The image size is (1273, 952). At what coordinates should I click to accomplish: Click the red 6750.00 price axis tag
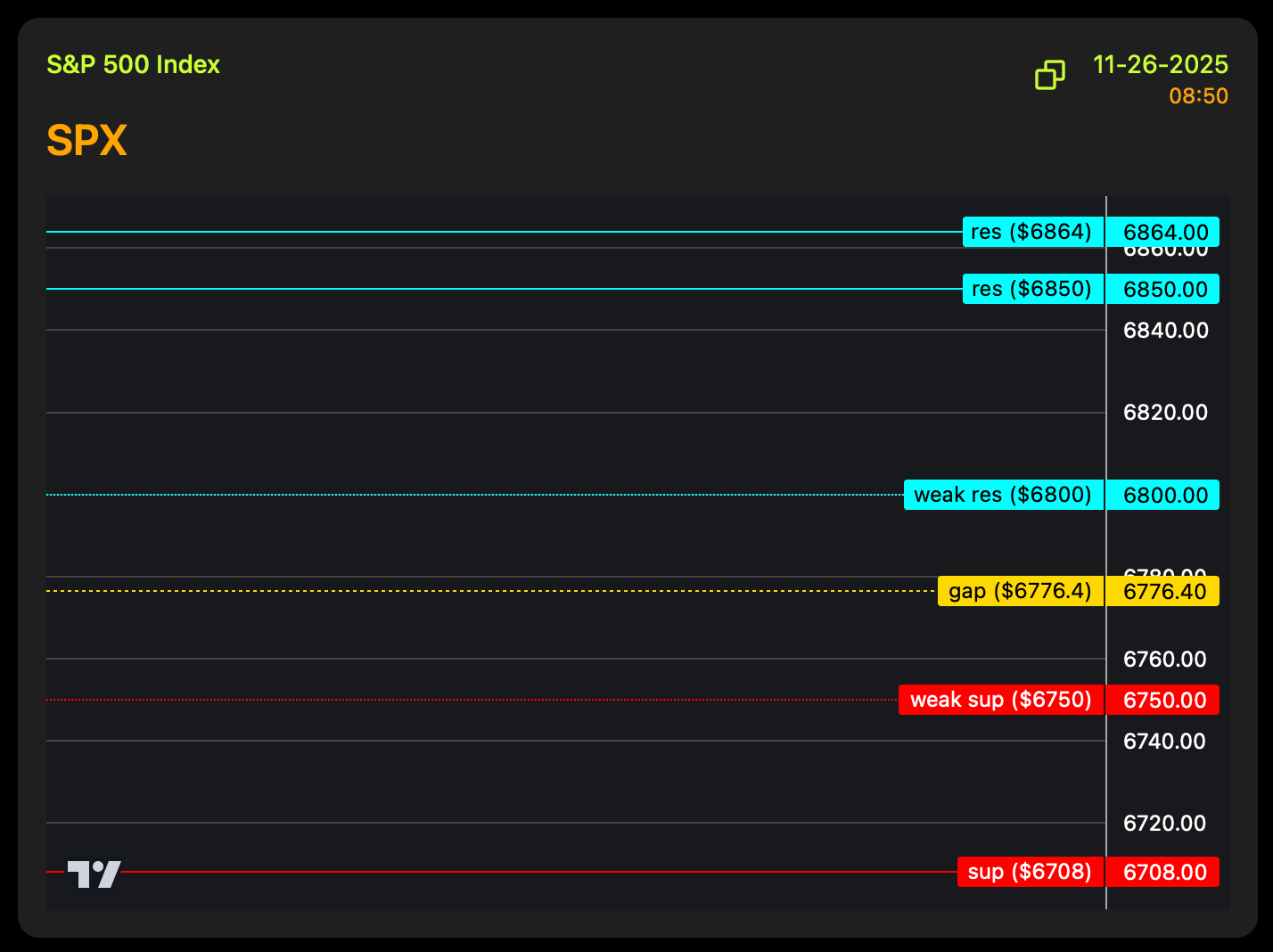click(x=1163, y=701)
